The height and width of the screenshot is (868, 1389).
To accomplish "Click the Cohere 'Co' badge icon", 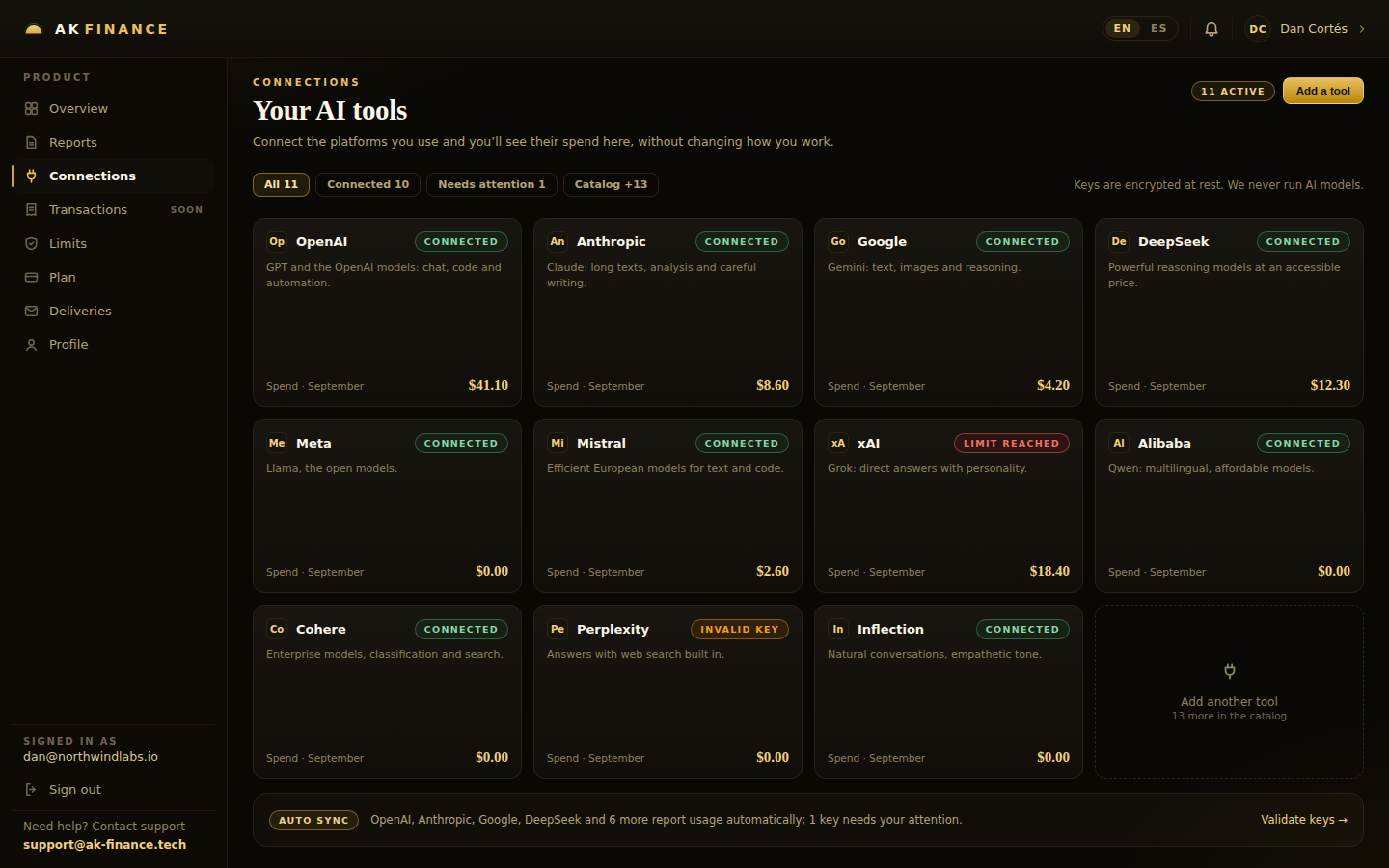I will [277, 630].
